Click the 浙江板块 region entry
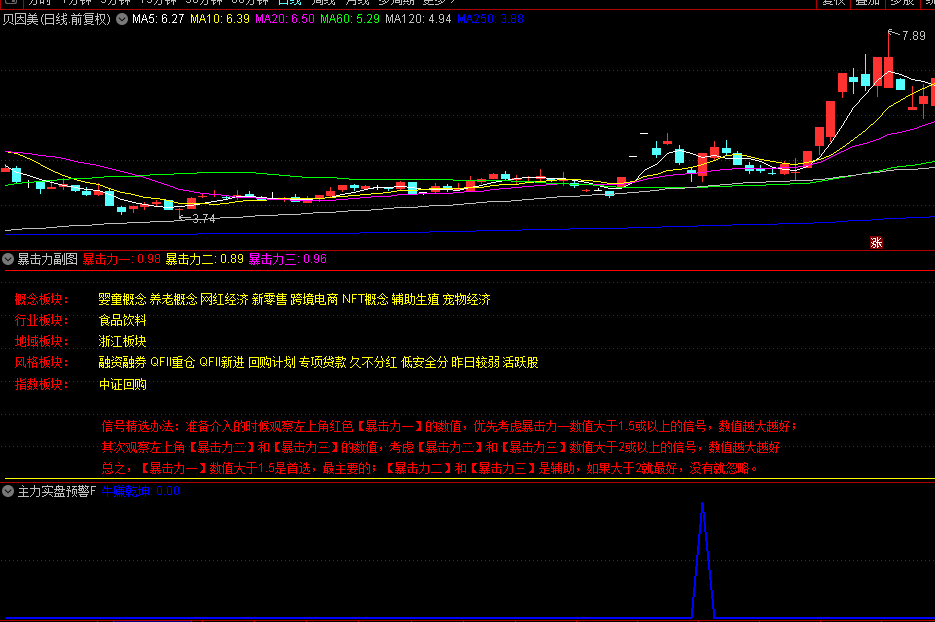Viewport: 935px width, 622px height. 122,341
